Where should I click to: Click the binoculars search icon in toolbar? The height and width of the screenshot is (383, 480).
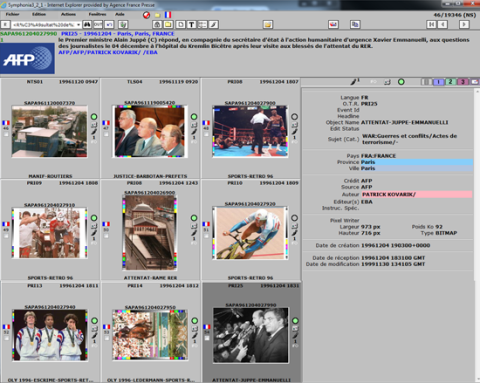click(87, 25)
